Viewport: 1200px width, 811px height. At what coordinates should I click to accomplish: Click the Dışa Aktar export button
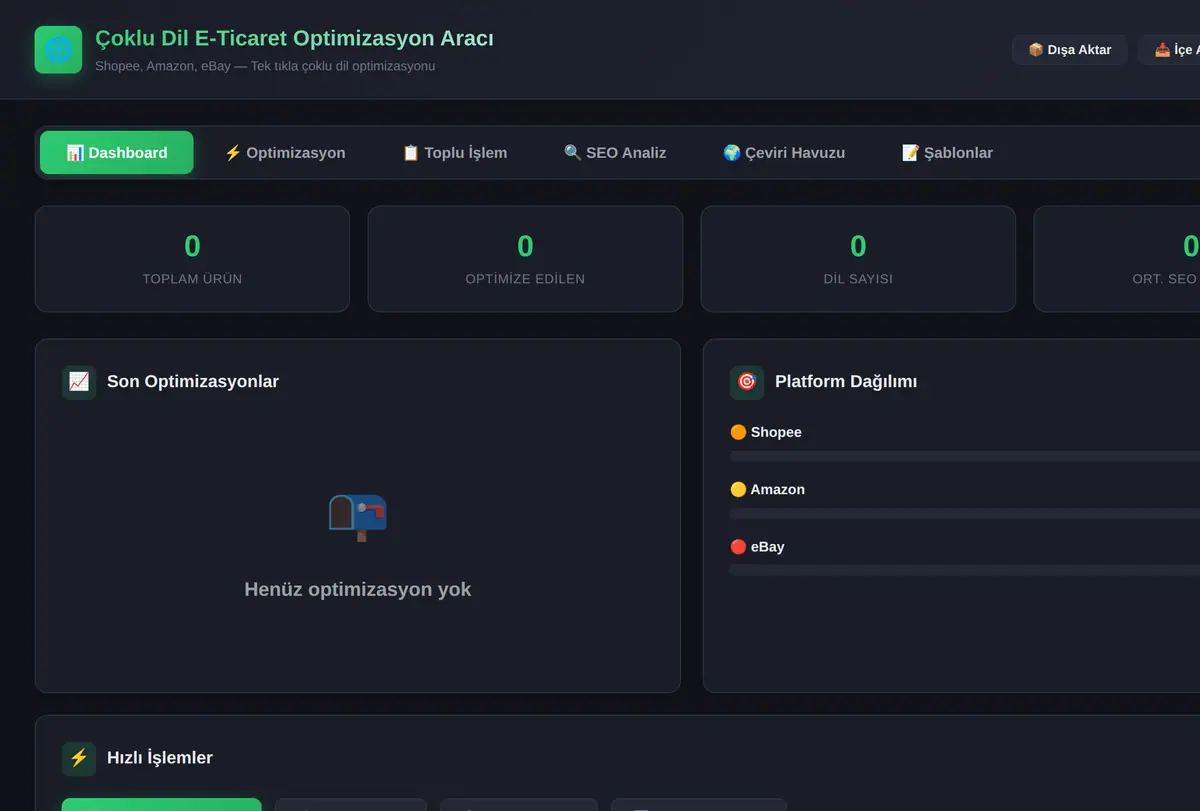(1070, 50)
